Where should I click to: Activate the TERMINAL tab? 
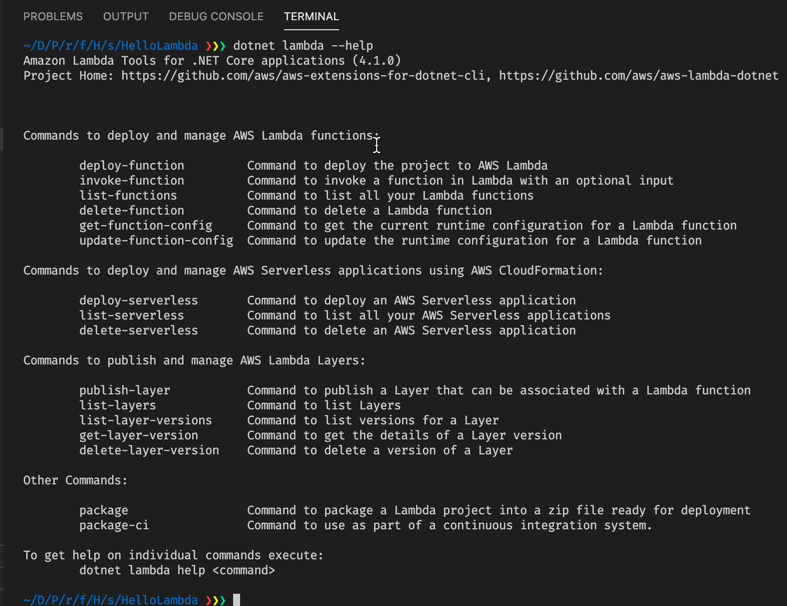click(x=311, y=17)
